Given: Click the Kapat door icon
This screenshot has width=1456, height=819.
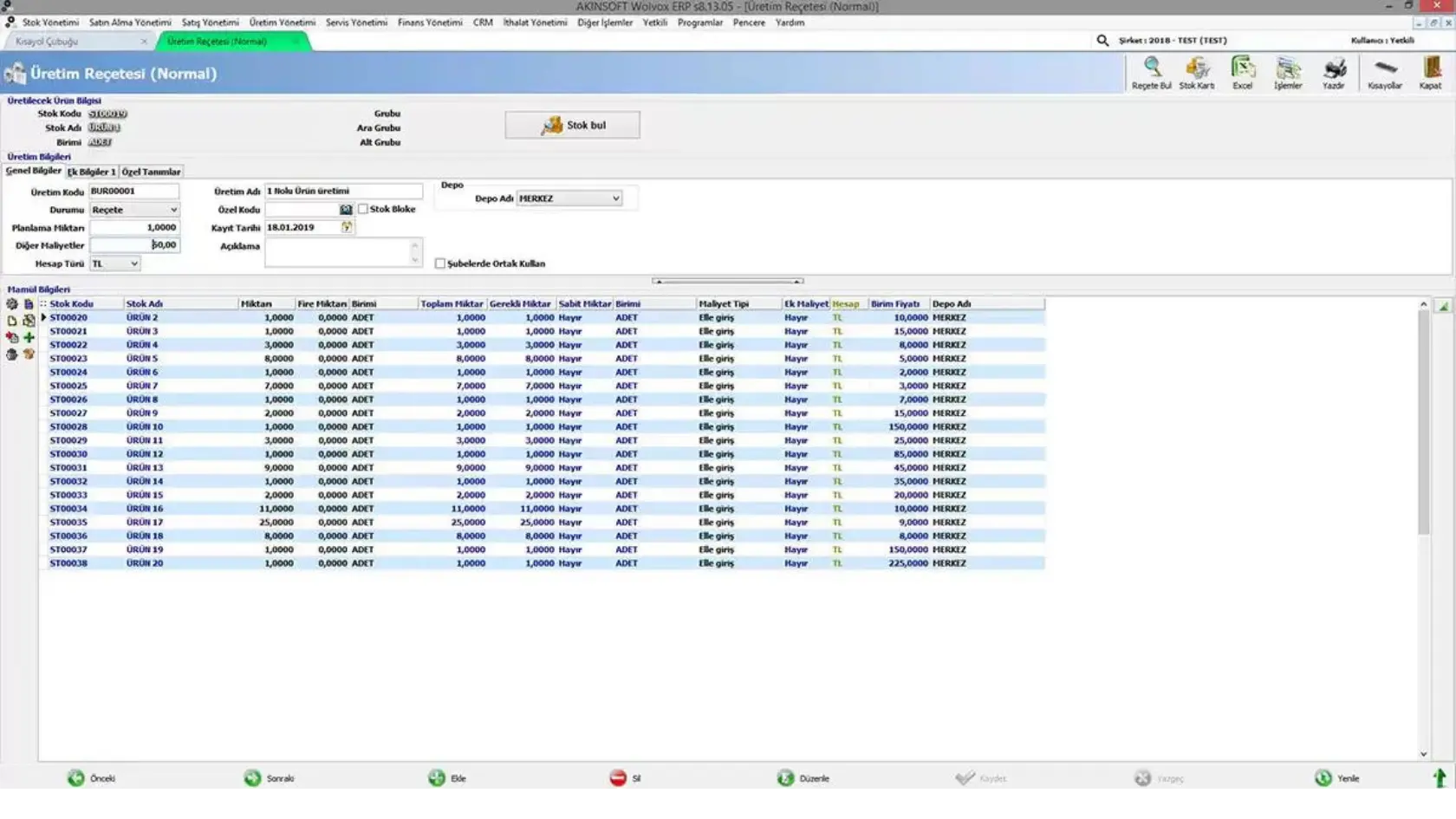Looking at the screenshot, I should coord(1431,73).
